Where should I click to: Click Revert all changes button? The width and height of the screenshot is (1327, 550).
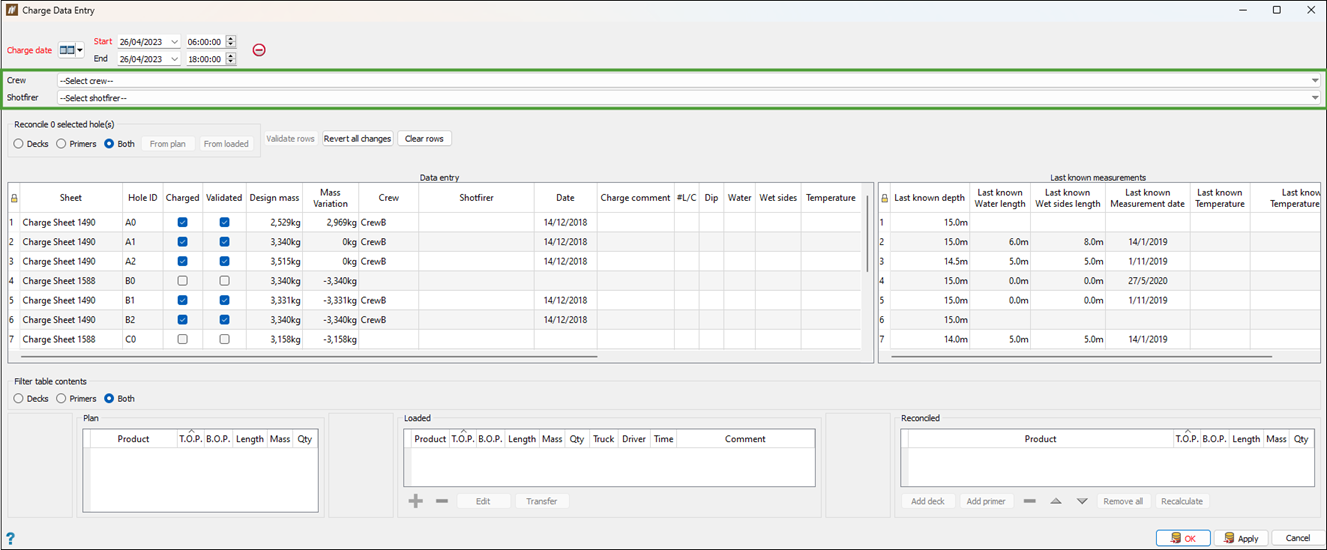357,139
